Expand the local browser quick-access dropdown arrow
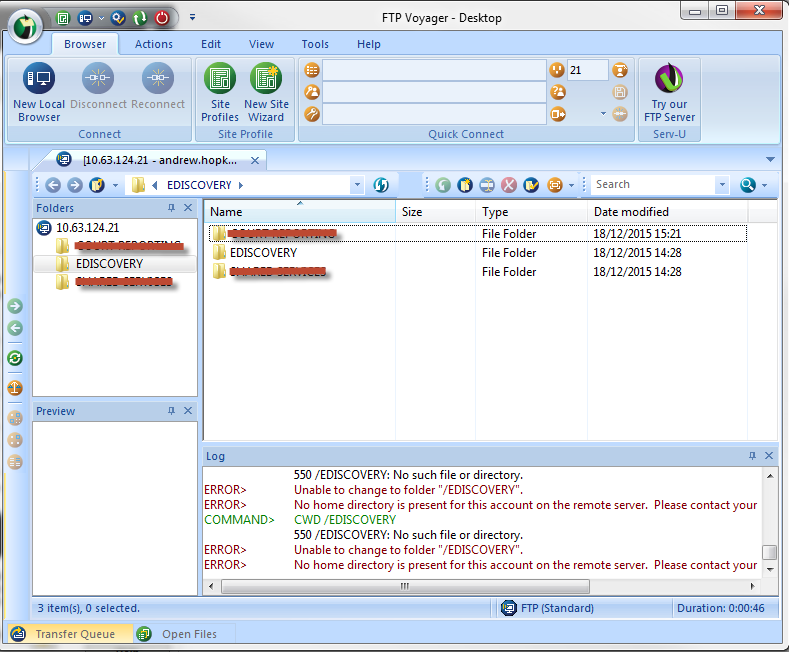Image resolution: width=789 pixels, height=652 pixels. click(x=101, y=19)
